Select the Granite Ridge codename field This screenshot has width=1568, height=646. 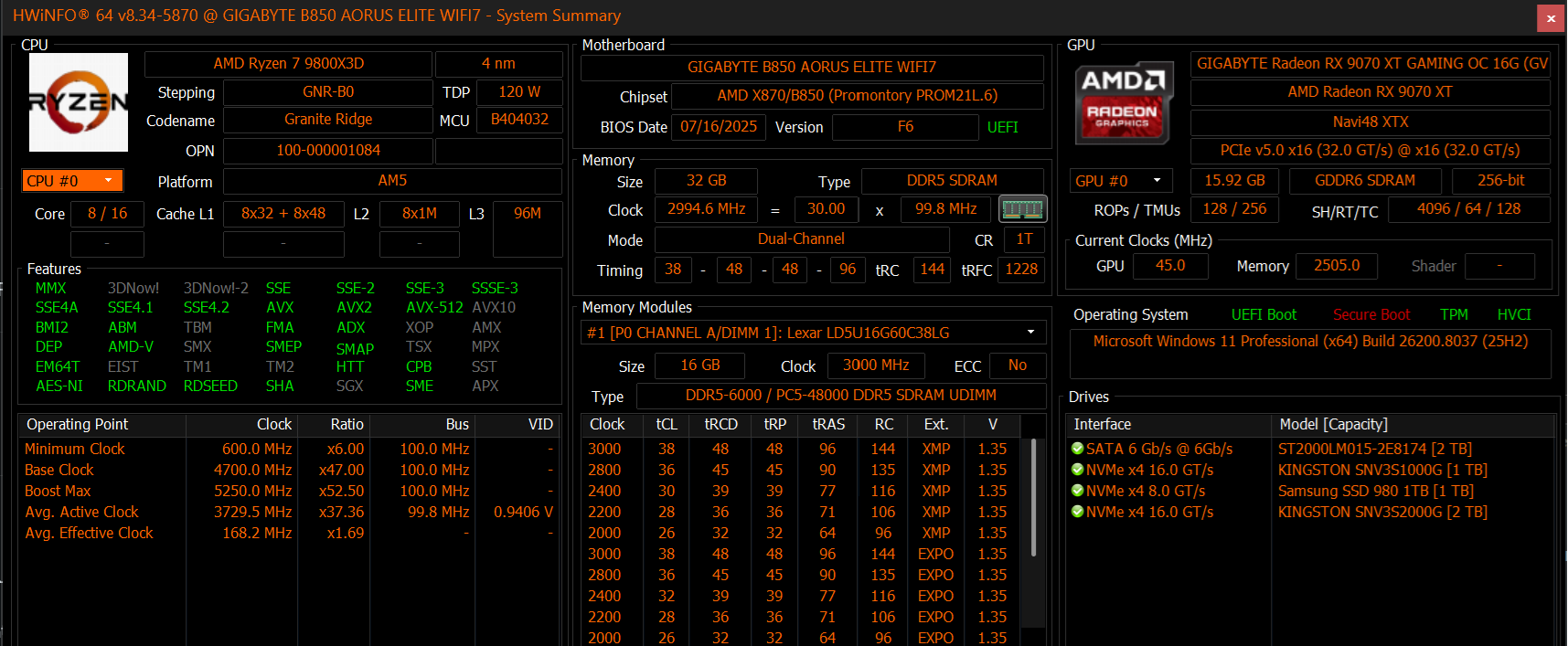tap(328, 120)
